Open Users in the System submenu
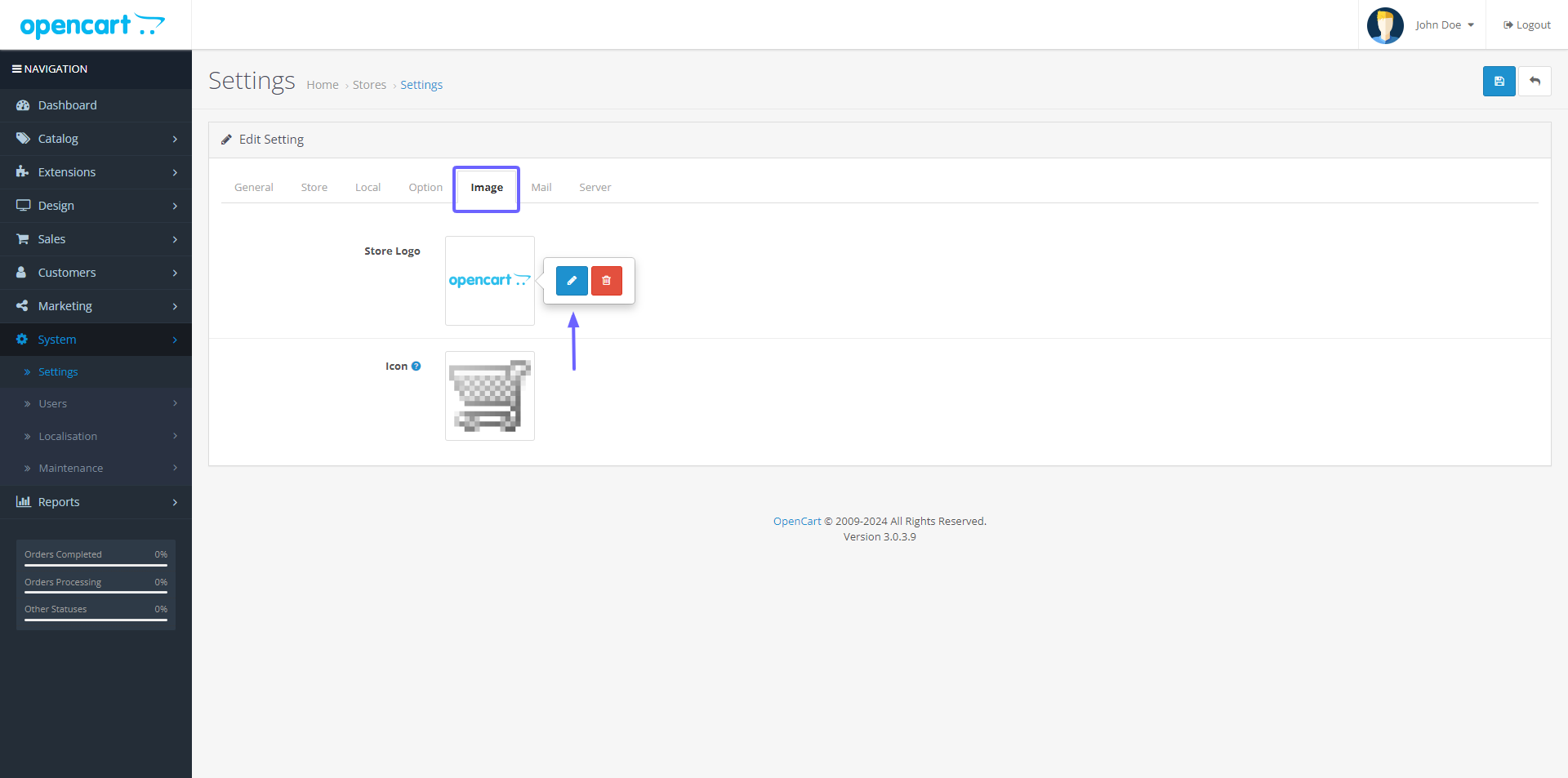Image resolution: width=1568 pixels, height=778 pixels. [x=53, y=403]
